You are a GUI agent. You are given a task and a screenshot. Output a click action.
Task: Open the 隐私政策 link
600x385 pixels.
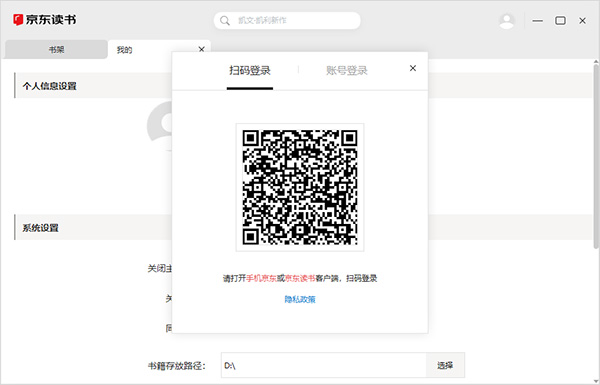point(300,299)
